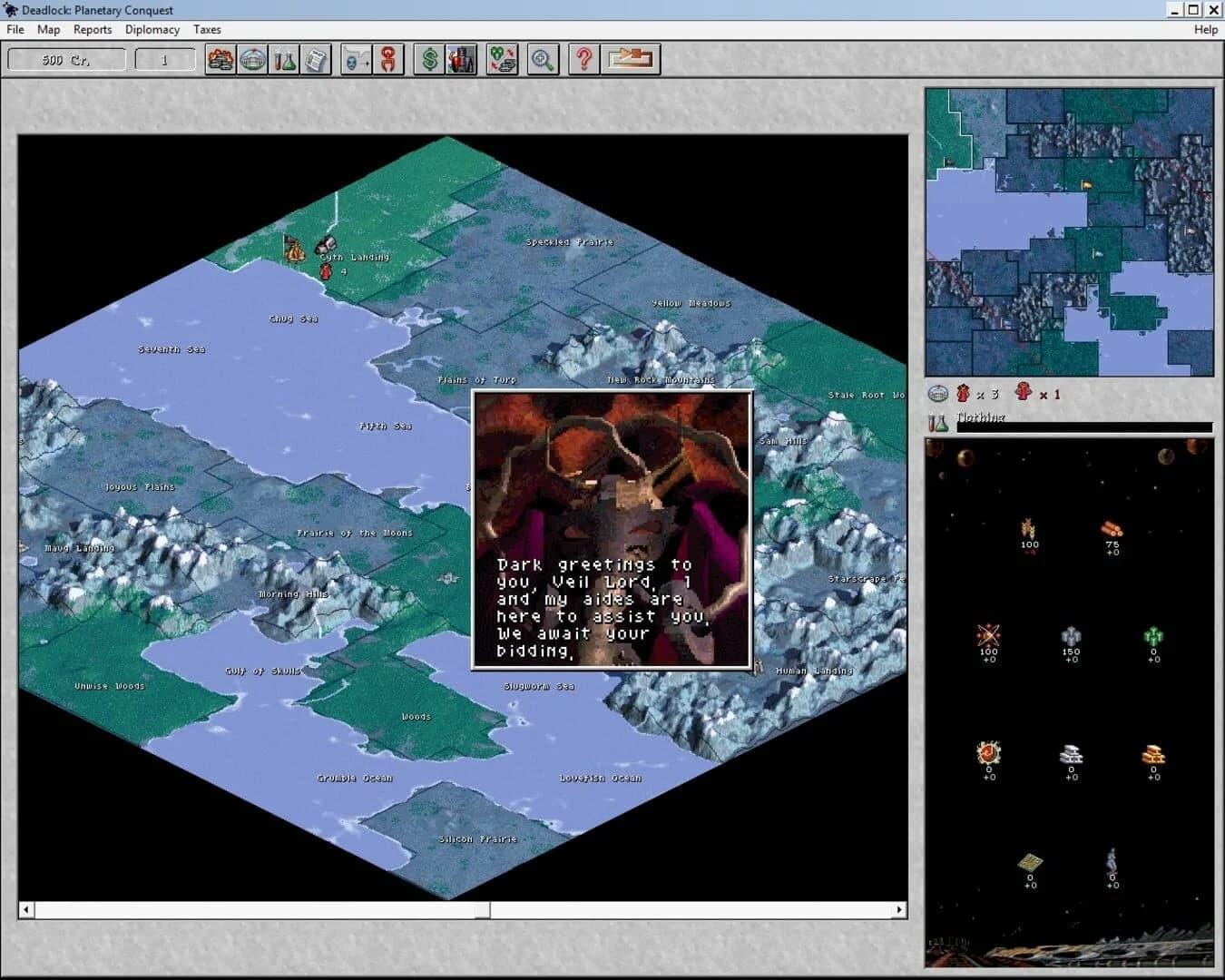Click the question mark help icon

click(583, 59)
